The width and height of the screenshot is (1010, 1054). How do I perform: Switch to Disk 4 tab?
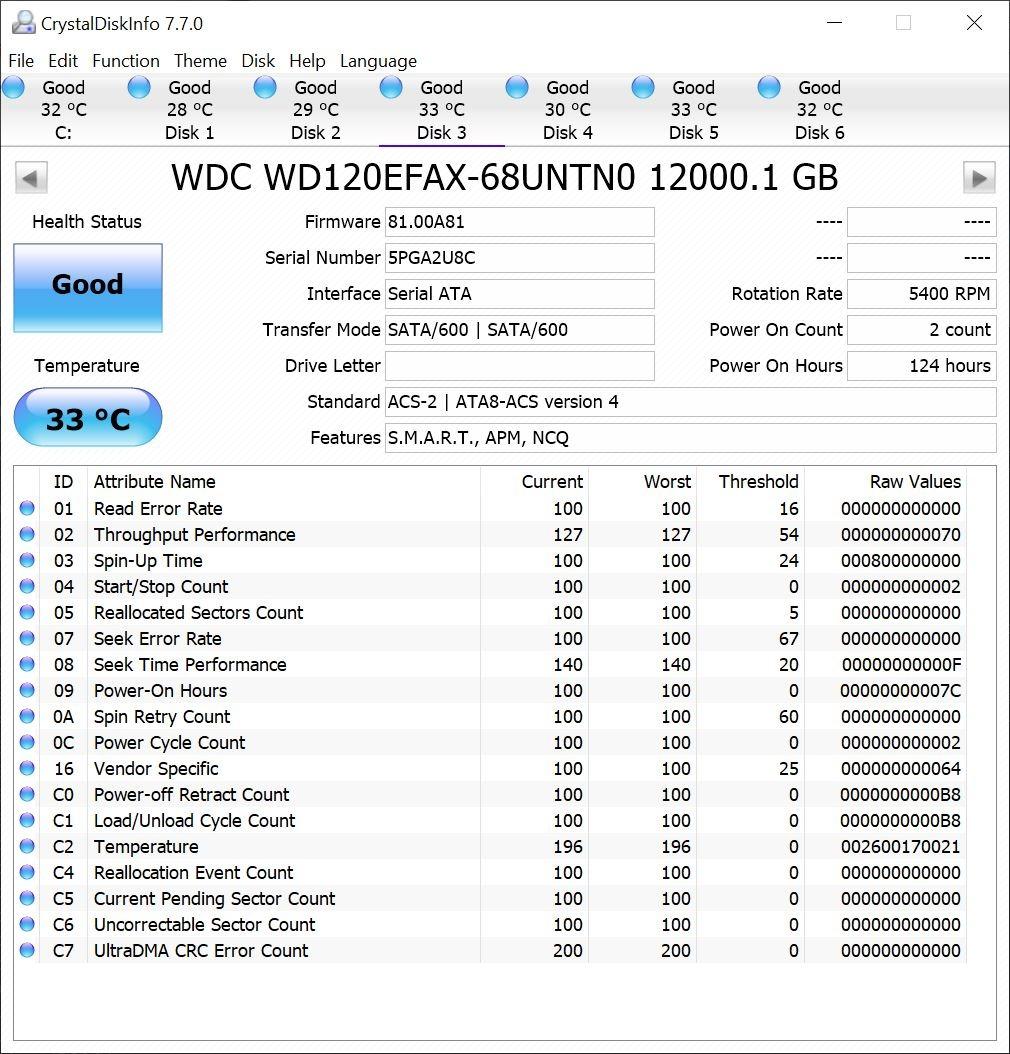568,110
